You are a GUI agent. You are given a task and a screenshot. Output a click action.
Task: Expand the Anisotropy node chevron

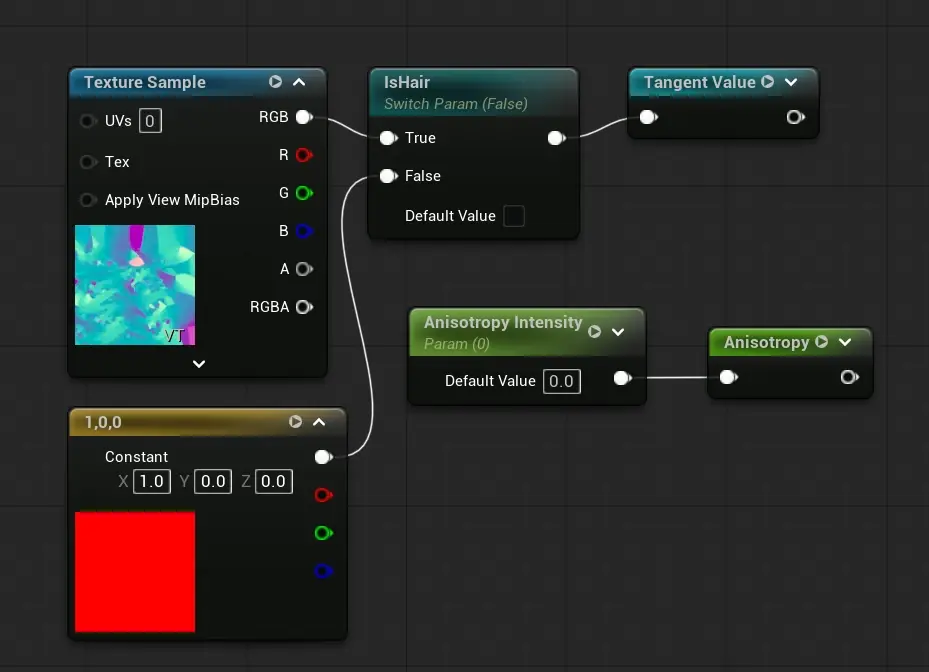845,342
